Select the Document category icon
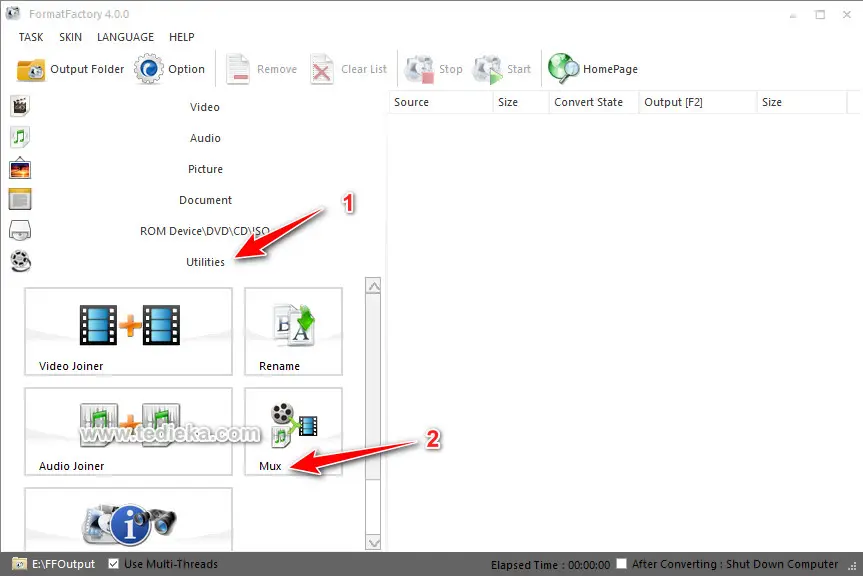Image resolution: width=863 pixels, height=576 pixels. click(20, 199)
